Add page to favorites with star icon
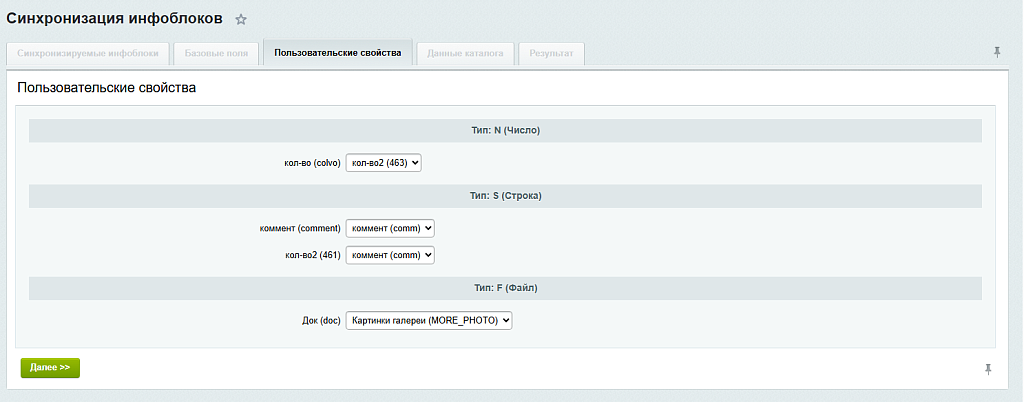1024x402 pixels. (241, 20)
